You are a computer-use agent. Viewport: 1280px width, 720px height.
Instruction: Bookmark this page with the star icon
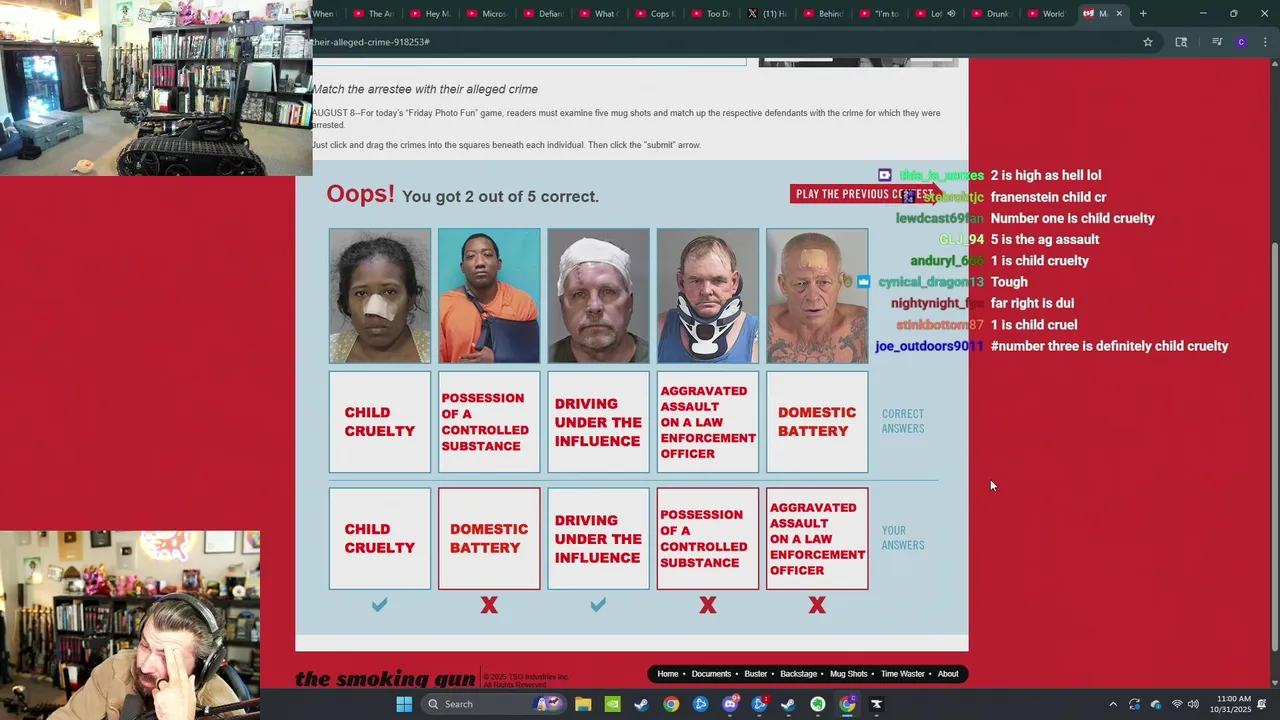pos(1148,42)
